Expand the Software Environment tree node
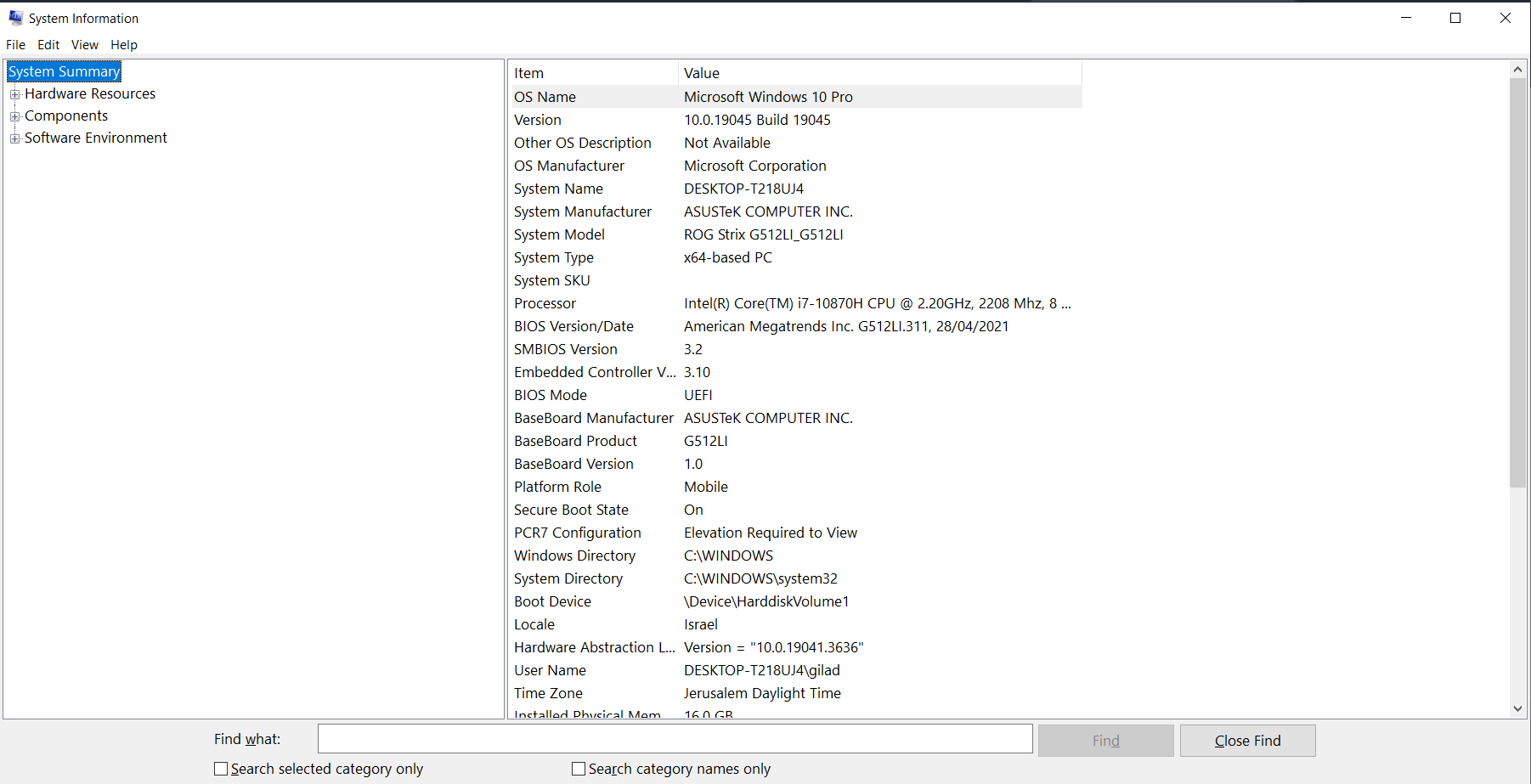This screenshot has height=784, width=1531. 14,138
